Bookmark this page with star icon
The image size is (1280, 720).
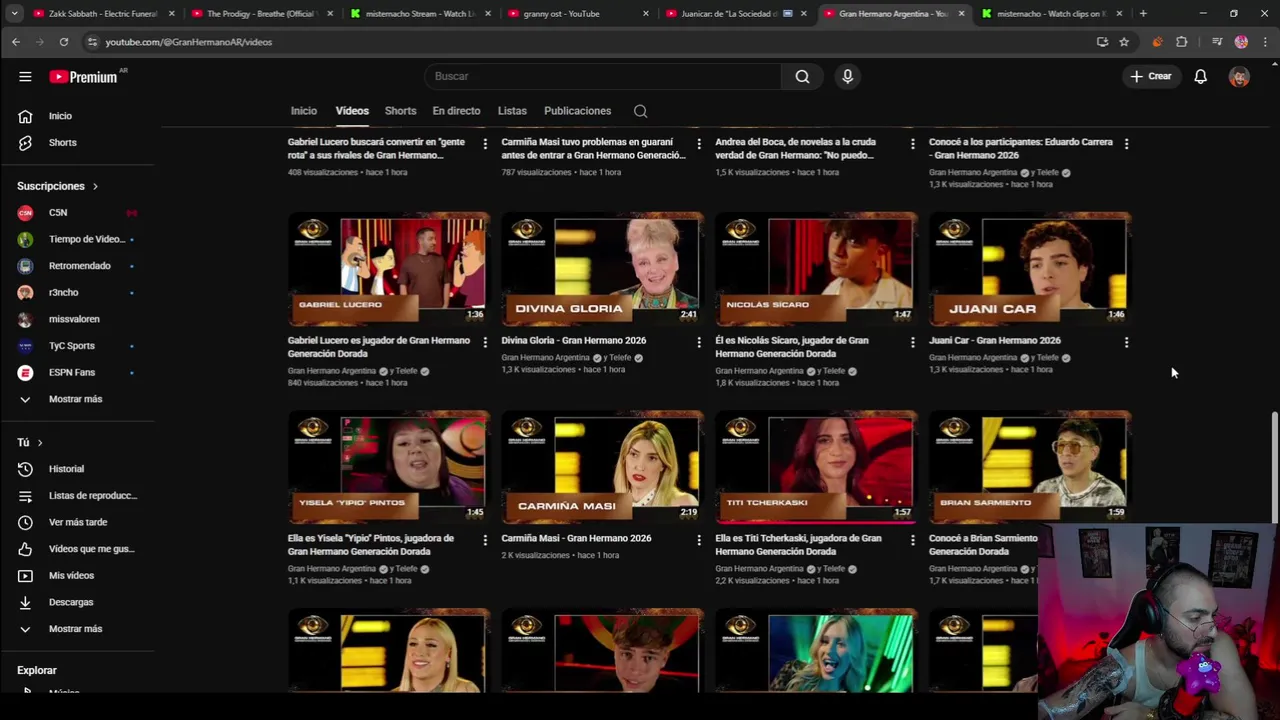click(1124, 42)
